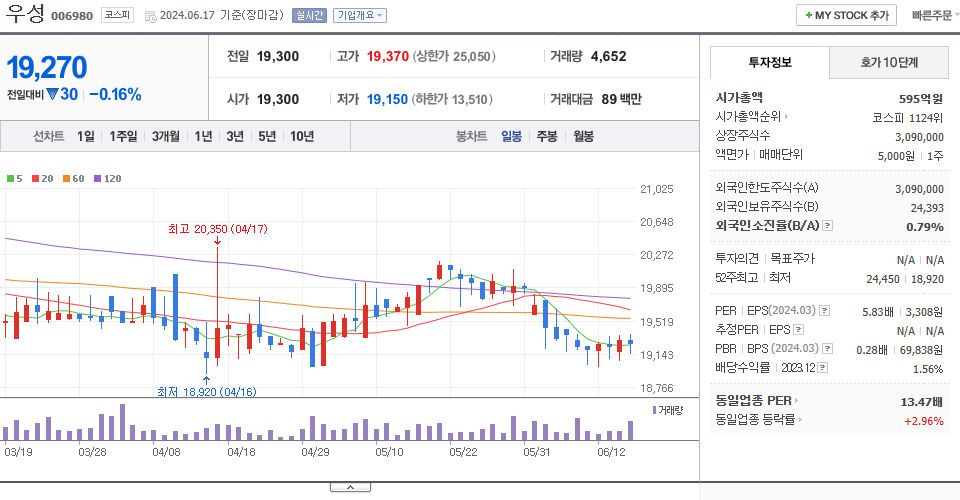Viewport: 960px width, 500px height.
Task: Click the 최고 20,350 (04/17) chart marker
Action: [x=217, y=229]
